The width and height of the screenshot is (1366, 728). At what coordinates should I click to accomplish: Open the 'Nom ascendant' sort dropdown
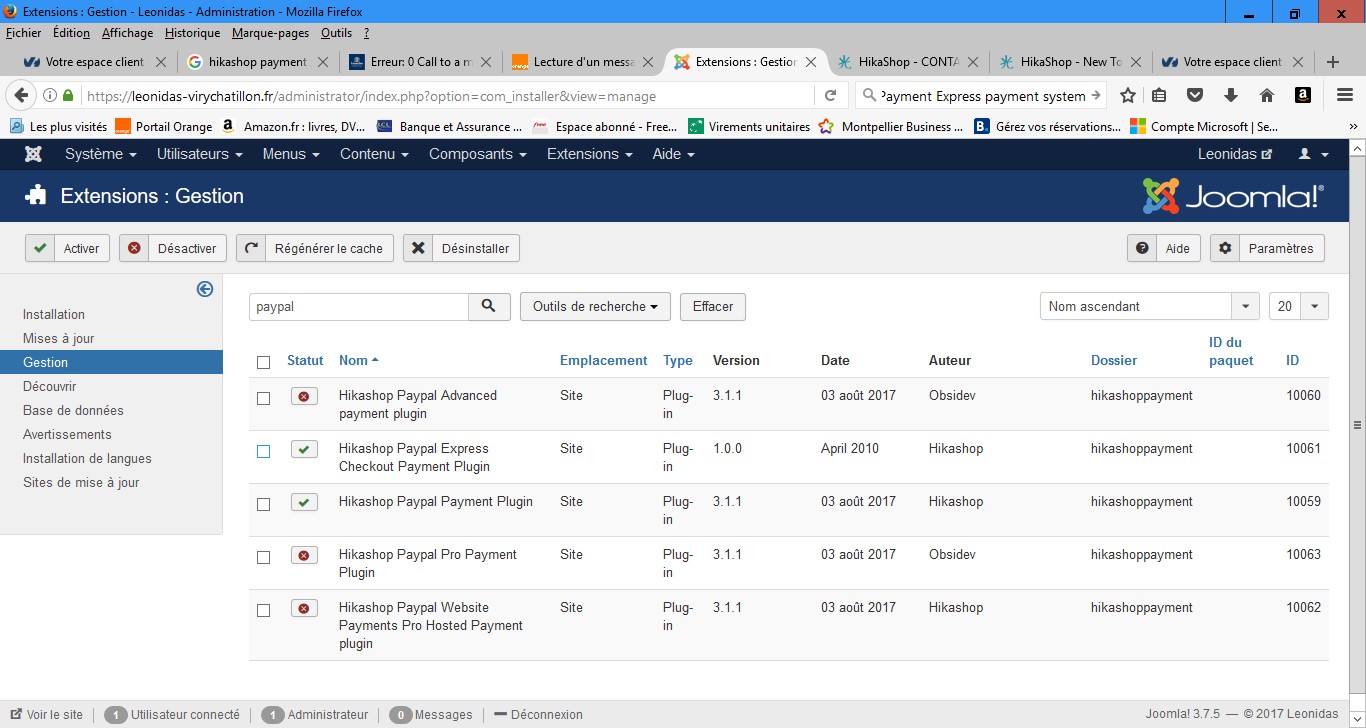[x=1149, y=307]
